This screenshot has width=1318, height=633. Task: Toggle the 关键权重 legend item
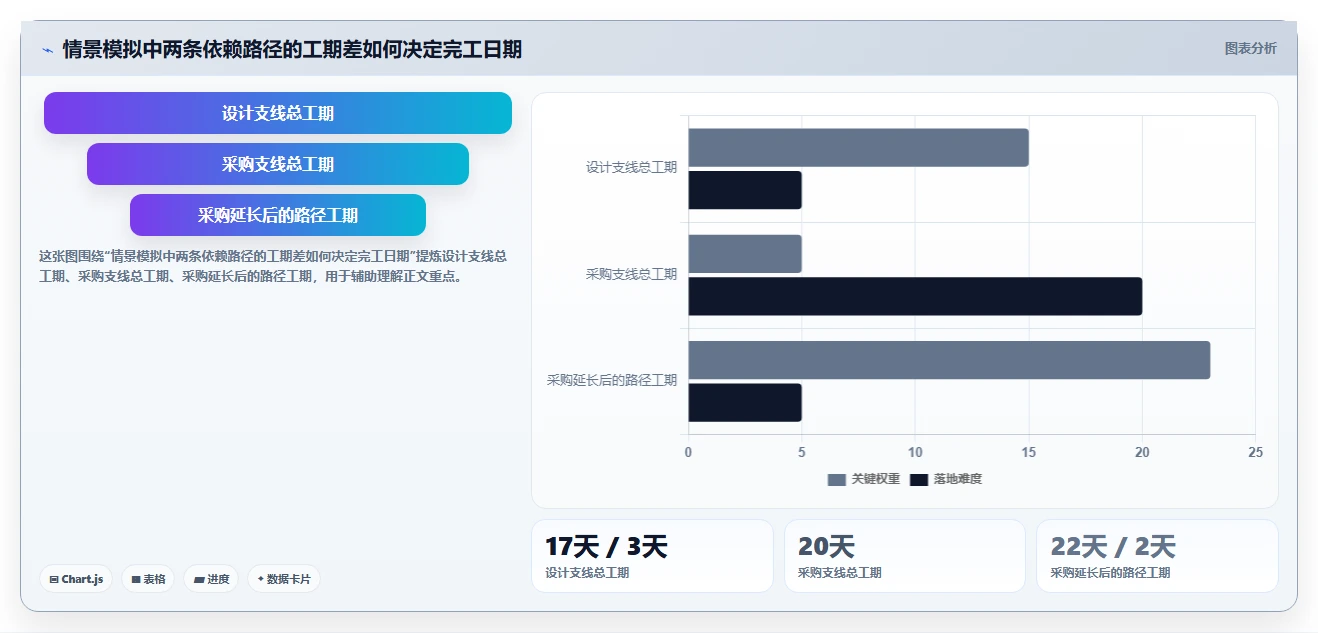point(864,479)
